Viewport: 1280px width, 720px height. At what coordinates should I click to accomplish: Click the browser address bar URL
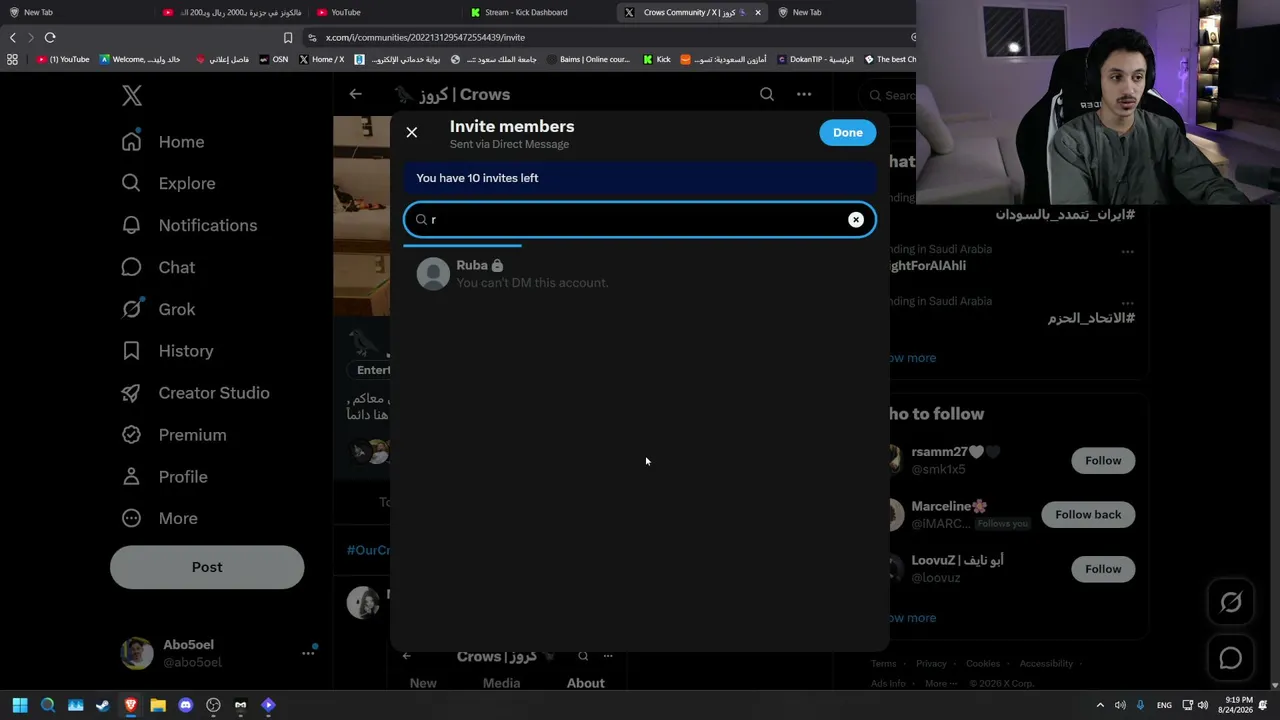pyautogui.click(x=425, y=37)
